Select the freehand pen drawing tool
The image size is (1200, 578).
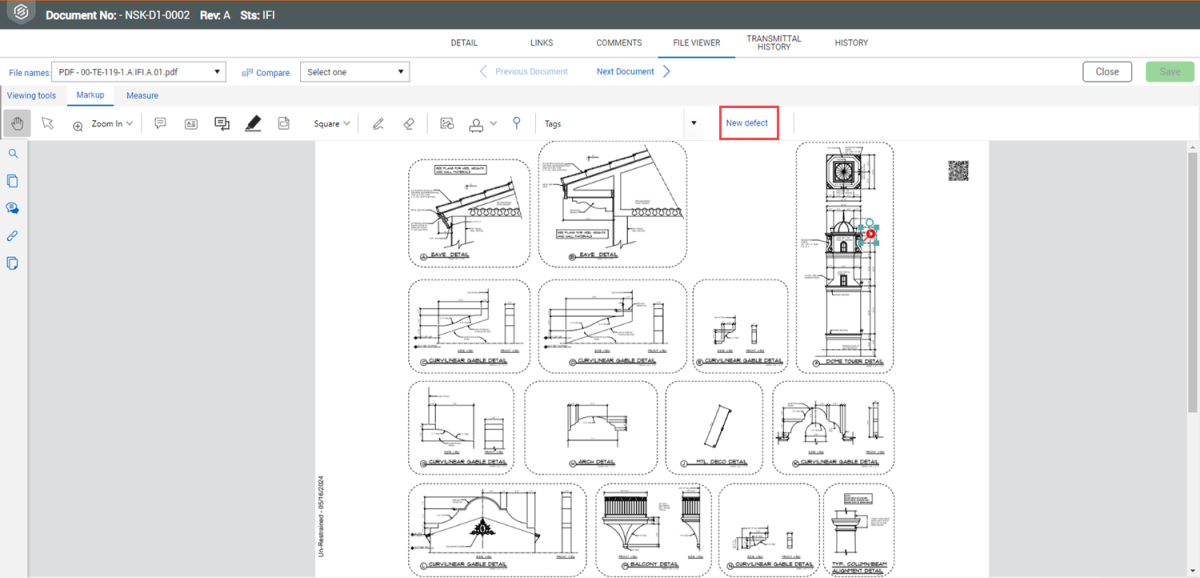(x=378, y=124)
